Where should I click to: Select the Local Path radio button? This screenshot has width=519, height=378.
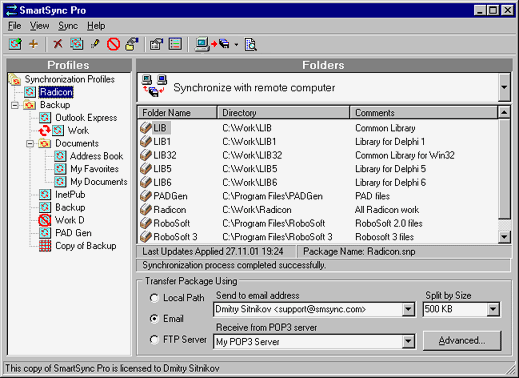154,298
